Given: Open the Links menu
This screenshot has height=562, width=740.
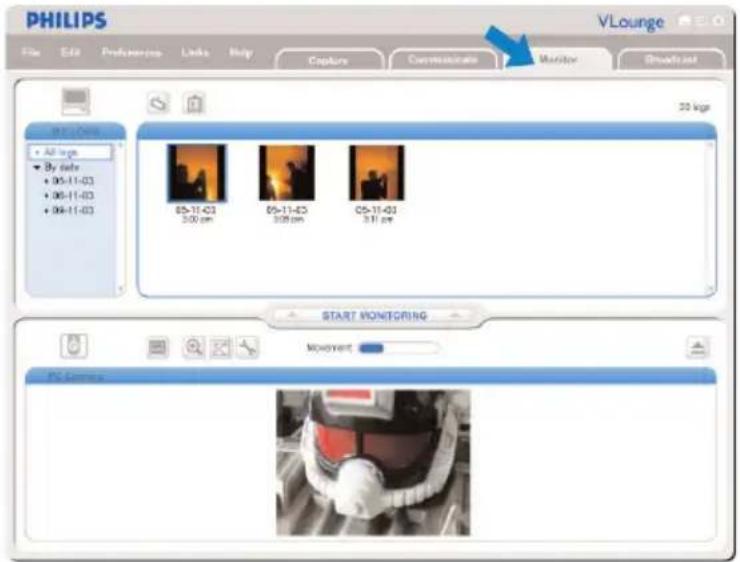Looking at the screenshot, I should pyautogui.click(x=194, y=52).
